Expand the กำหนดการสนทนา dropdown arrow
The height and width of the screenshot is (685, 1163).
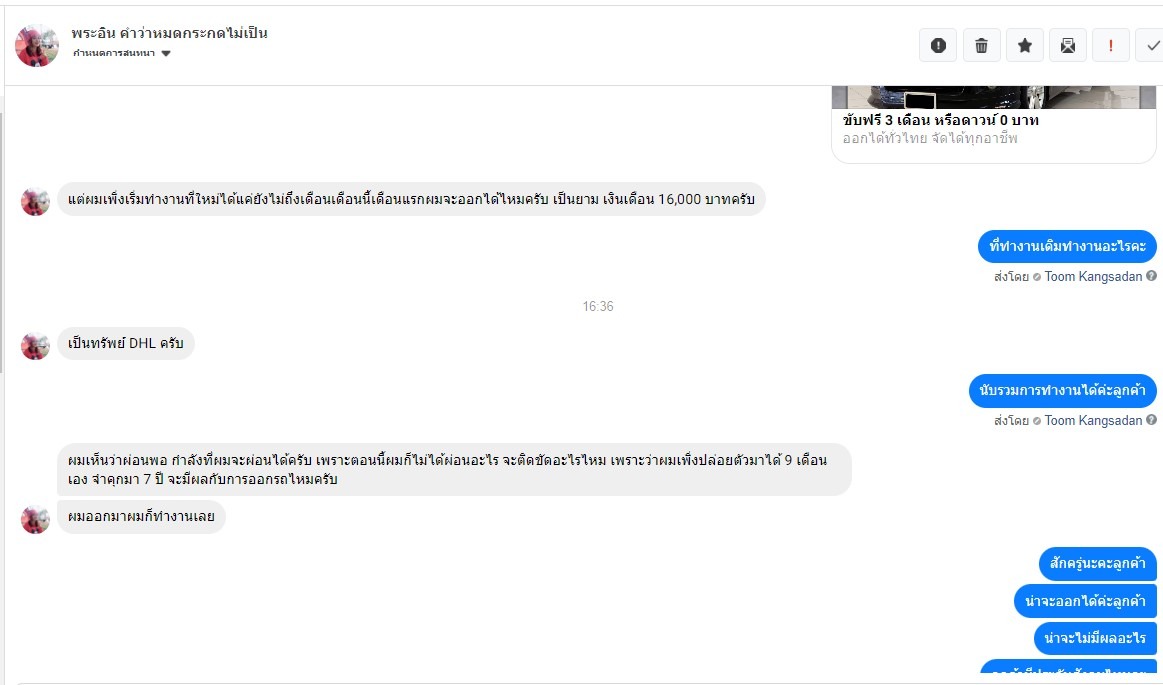tap(166, 53)
